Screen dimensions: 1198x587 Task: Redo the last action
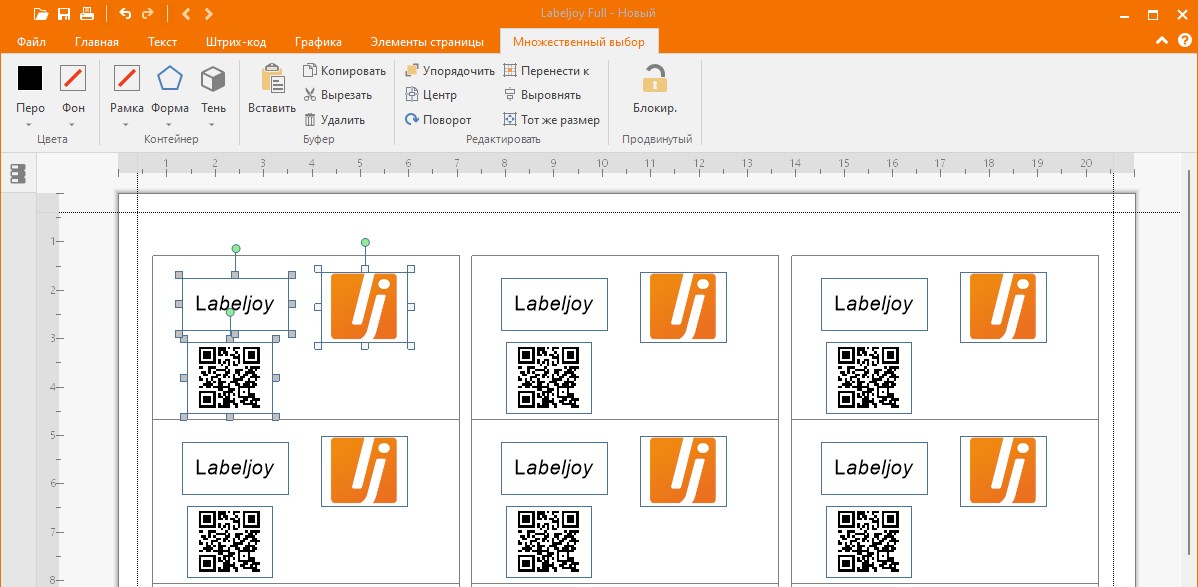(148, 14)
